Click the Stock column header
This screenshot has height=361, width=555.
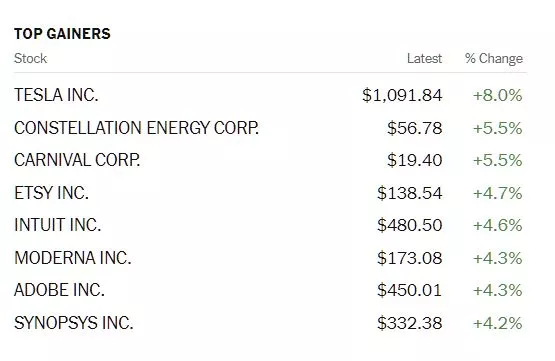coord(30,58)
